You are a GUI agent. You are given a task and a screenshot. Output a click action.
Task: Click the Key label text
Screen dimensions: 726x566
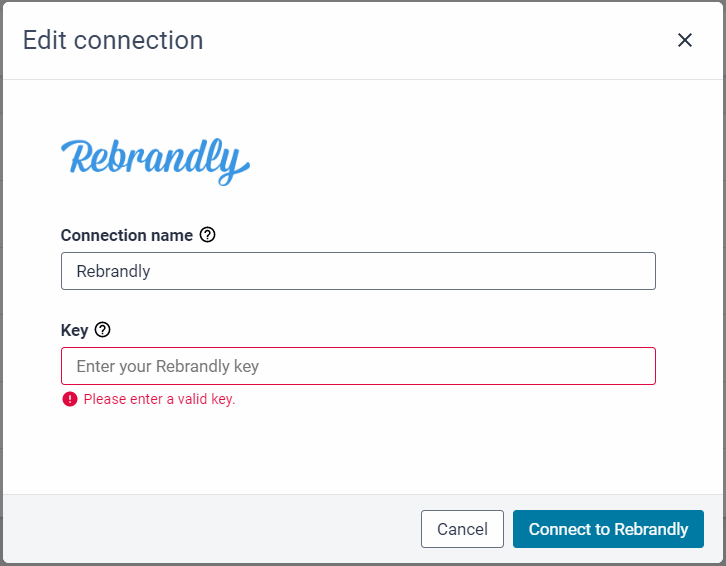74,330
